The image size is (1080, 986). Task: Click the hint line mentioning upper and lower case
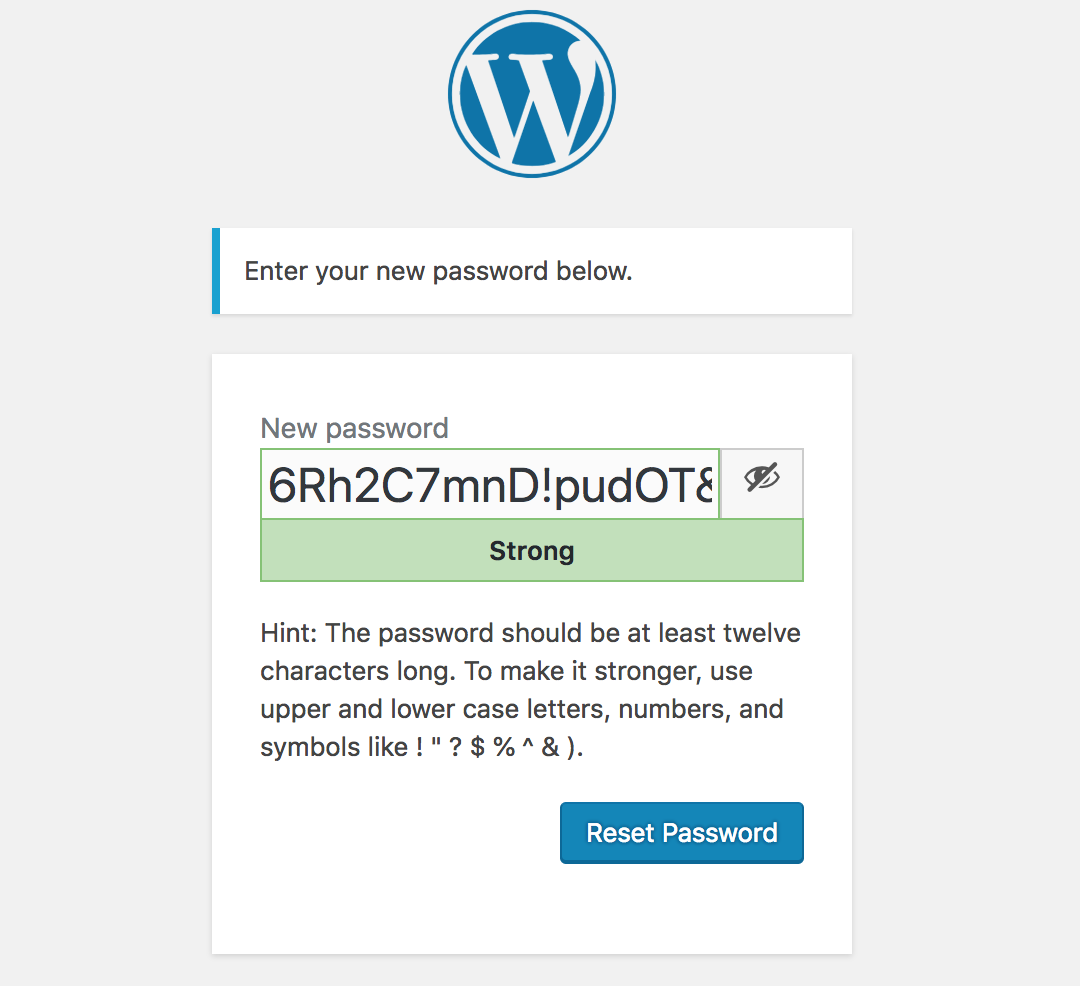point(520,710)
